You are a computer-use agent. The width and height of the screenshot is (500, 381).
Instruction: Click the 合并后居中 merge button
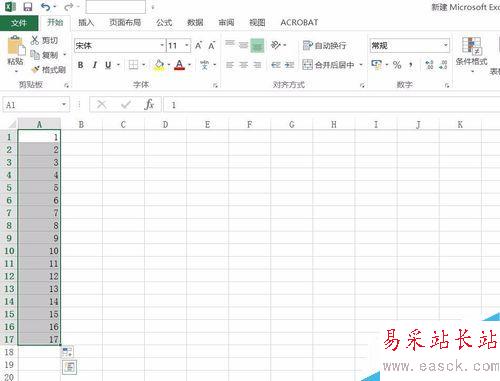[328, 65]
